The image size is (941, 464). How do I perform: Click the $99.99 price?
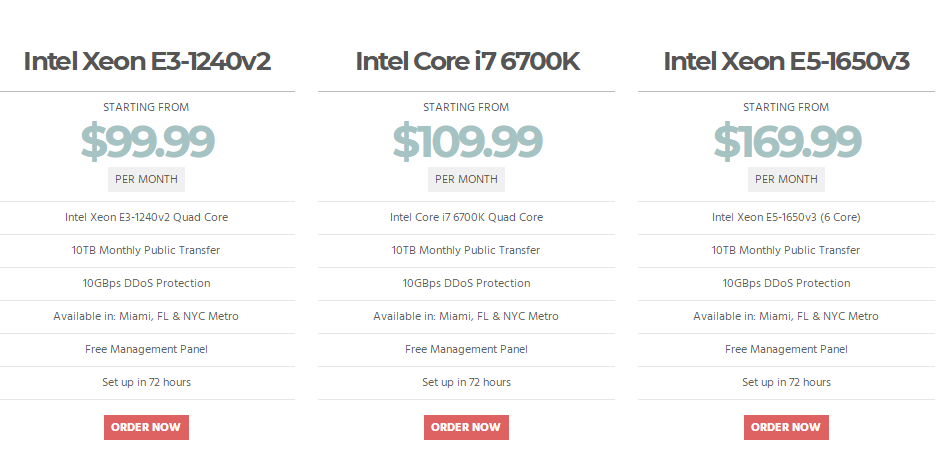147,142
